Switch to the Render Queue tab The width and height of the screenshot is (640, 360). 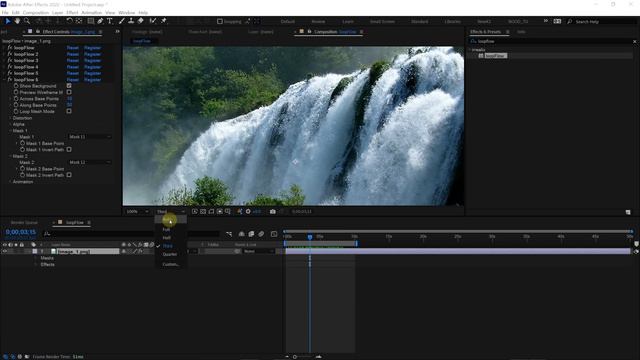(x=24, y=222)
